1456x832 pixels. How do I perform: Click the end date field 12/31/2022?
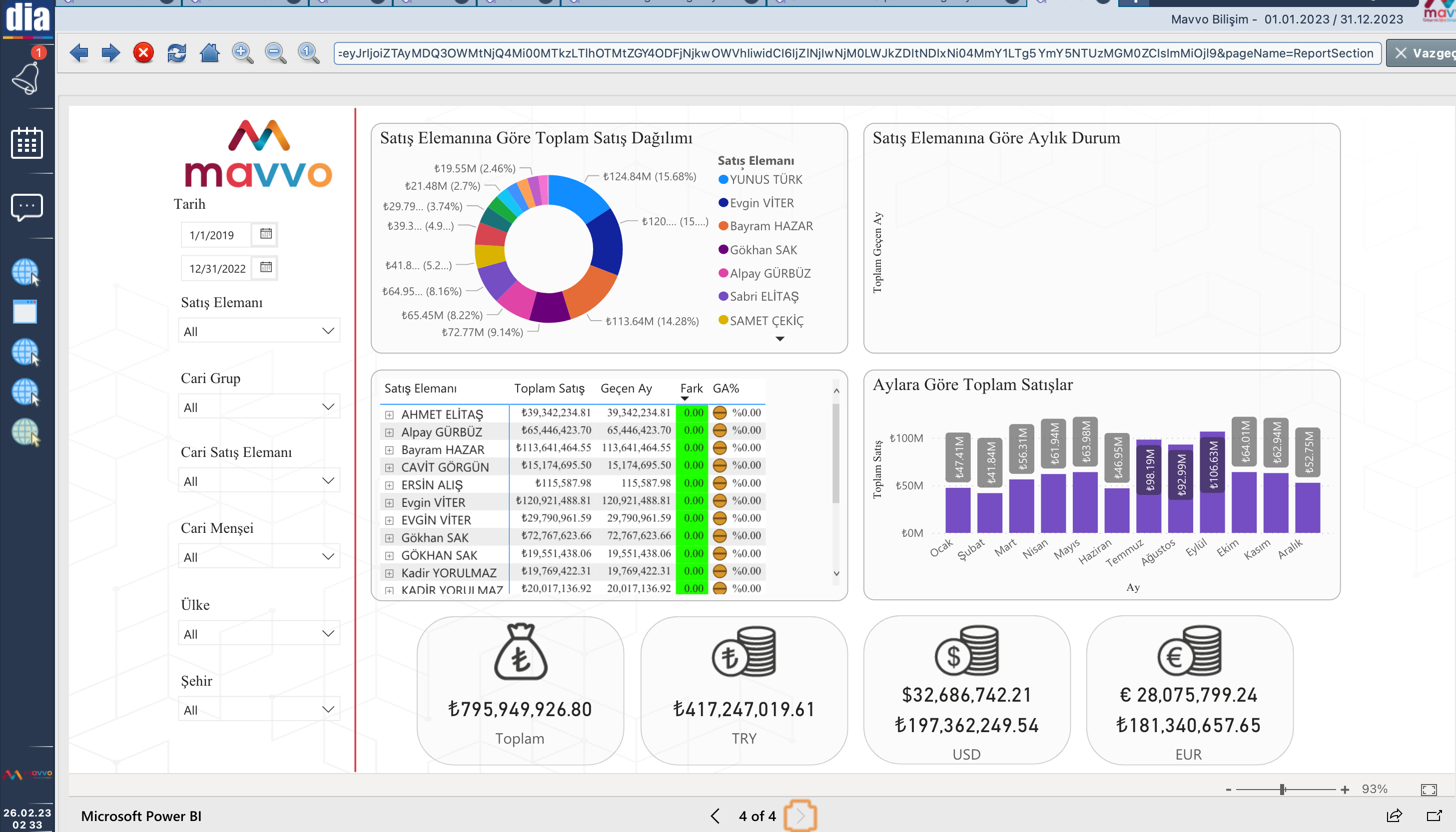click(217, 268)
